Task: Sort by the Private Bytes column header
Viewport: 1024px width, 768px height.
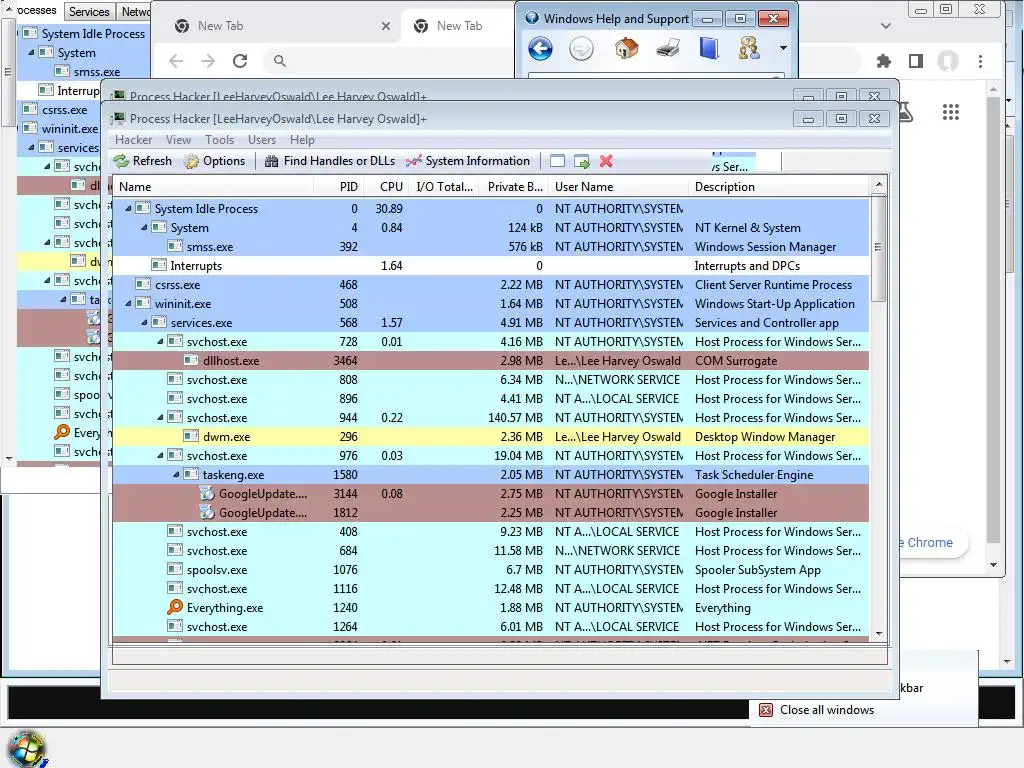Action: tap(511, 187)
